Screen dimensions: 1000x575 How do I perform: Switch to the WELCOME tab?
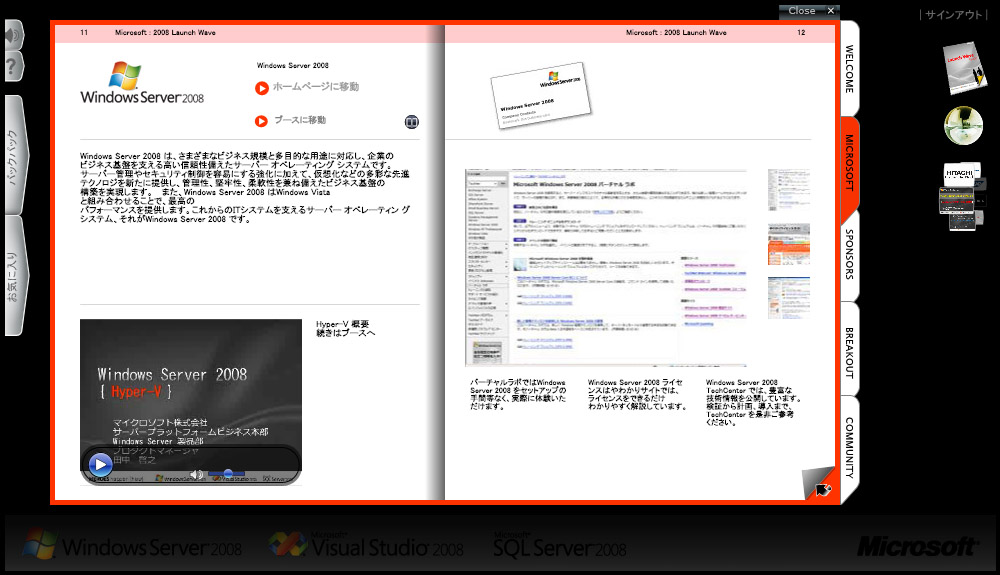(849, 68)
